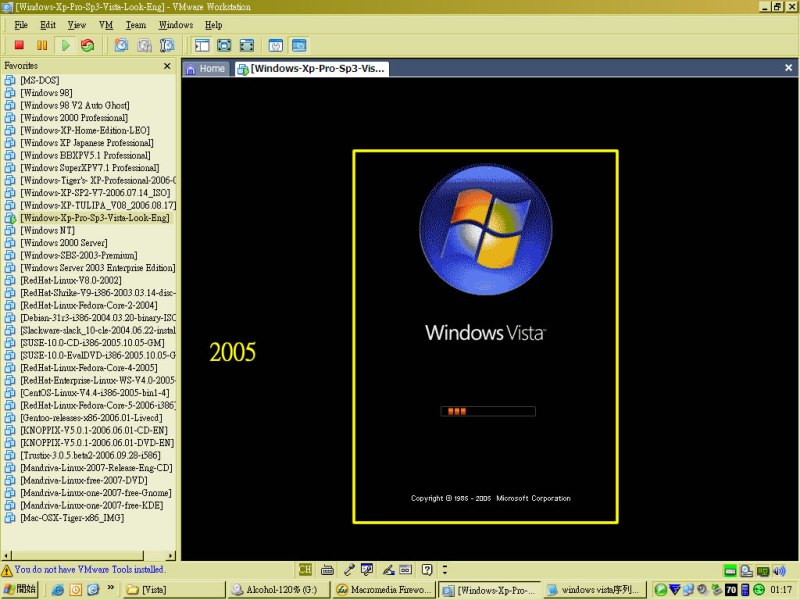Close the Favorites panel

pos(167,66)
